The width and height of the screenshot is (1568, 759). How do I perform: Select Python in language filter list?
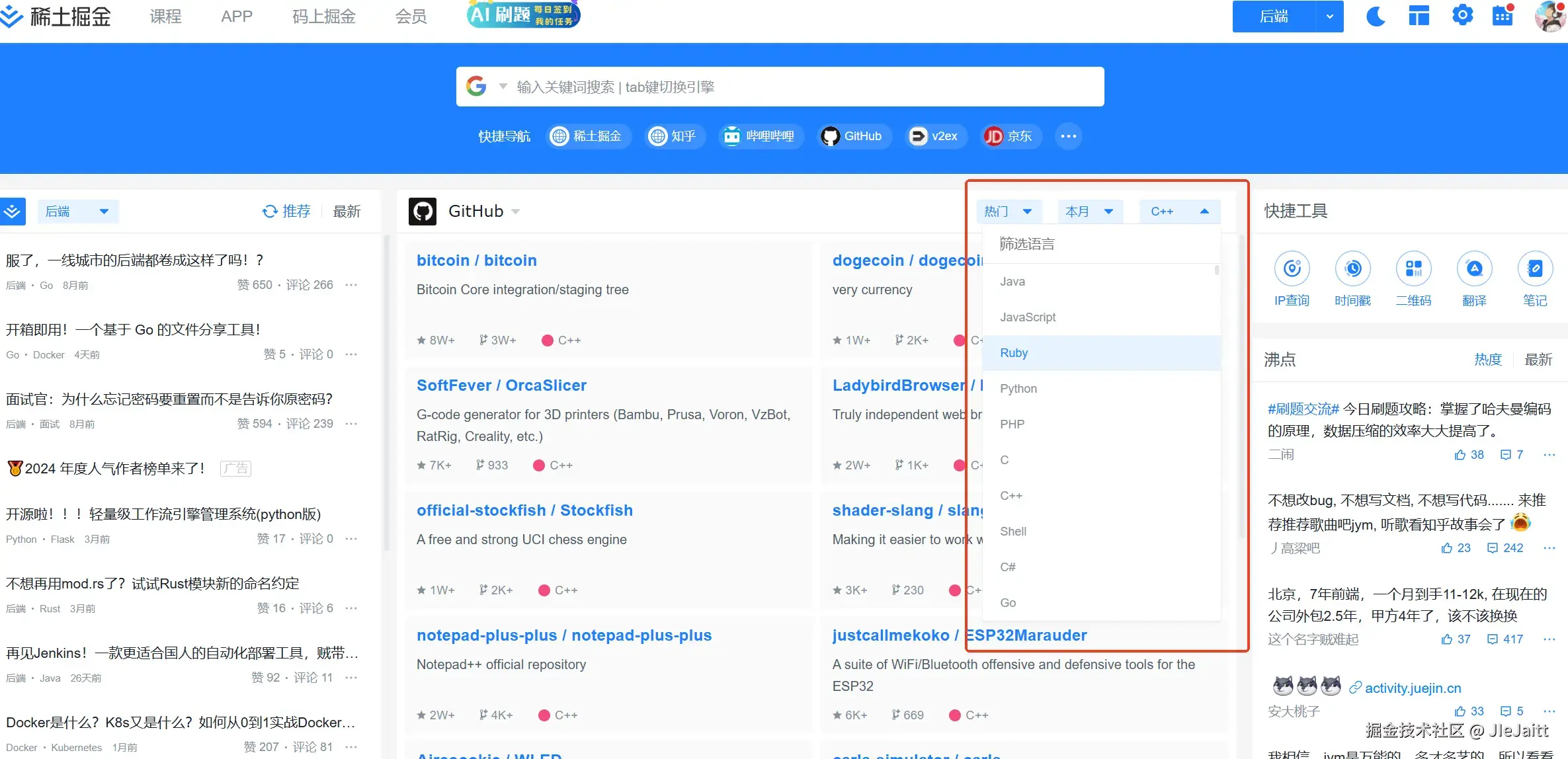pos(1018,389)
